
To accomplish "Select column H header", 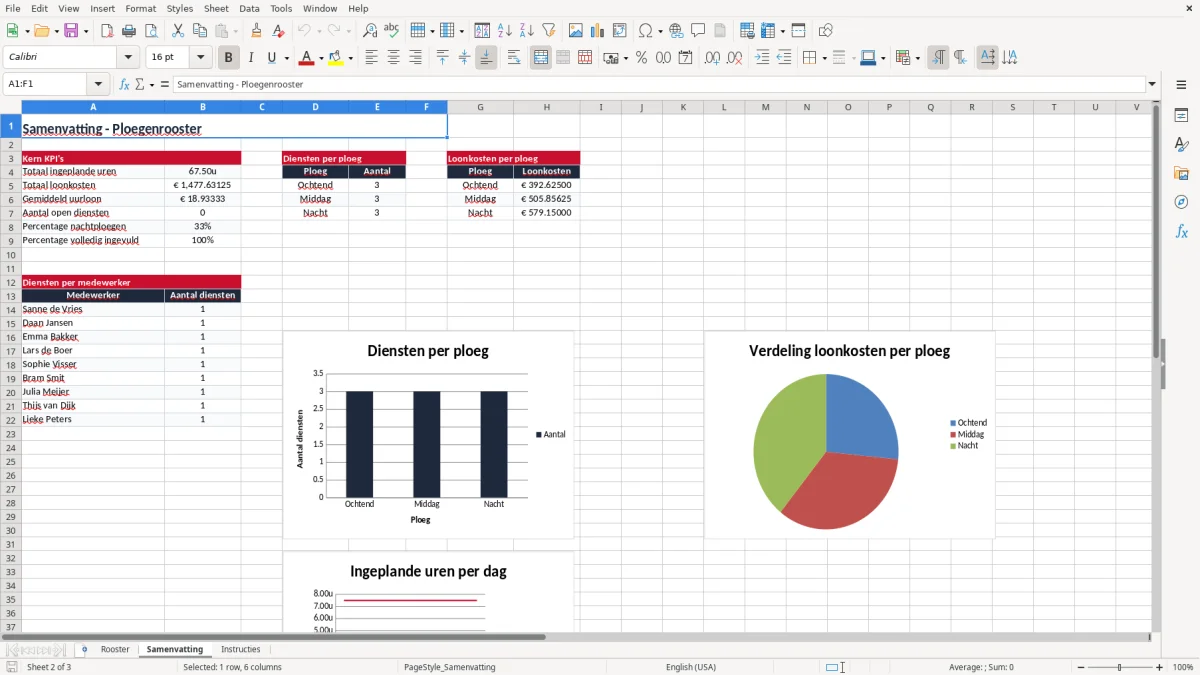I will tap(547, 107).
